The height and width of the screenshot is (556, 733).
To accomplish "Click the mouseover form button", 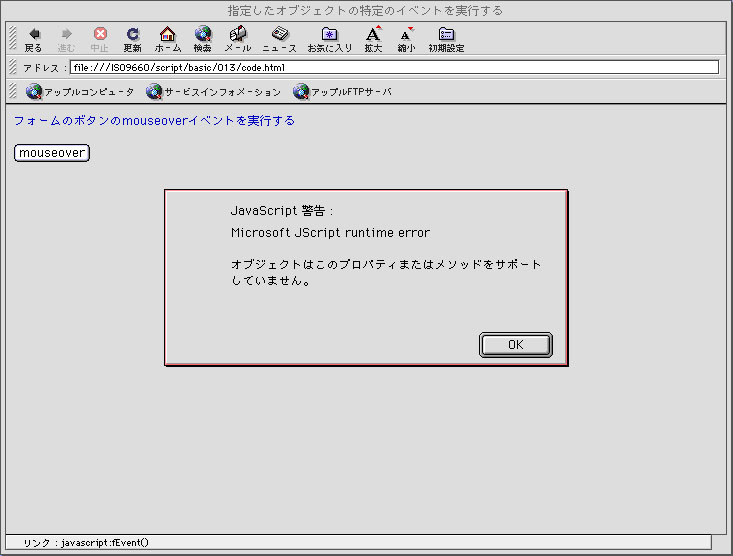I will (52, 153).
